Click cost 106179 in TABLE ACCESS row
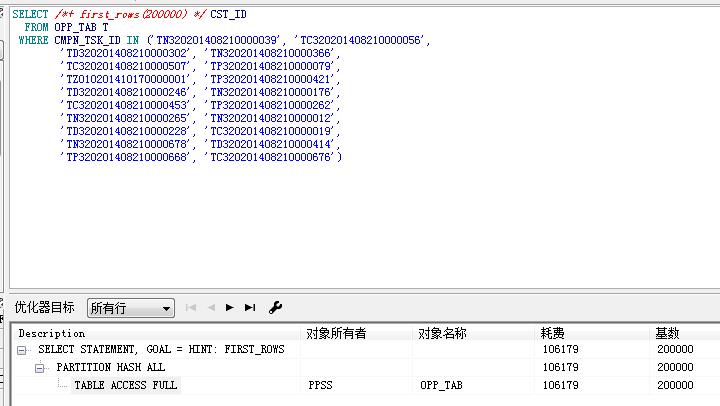 [x=561, y=385]
